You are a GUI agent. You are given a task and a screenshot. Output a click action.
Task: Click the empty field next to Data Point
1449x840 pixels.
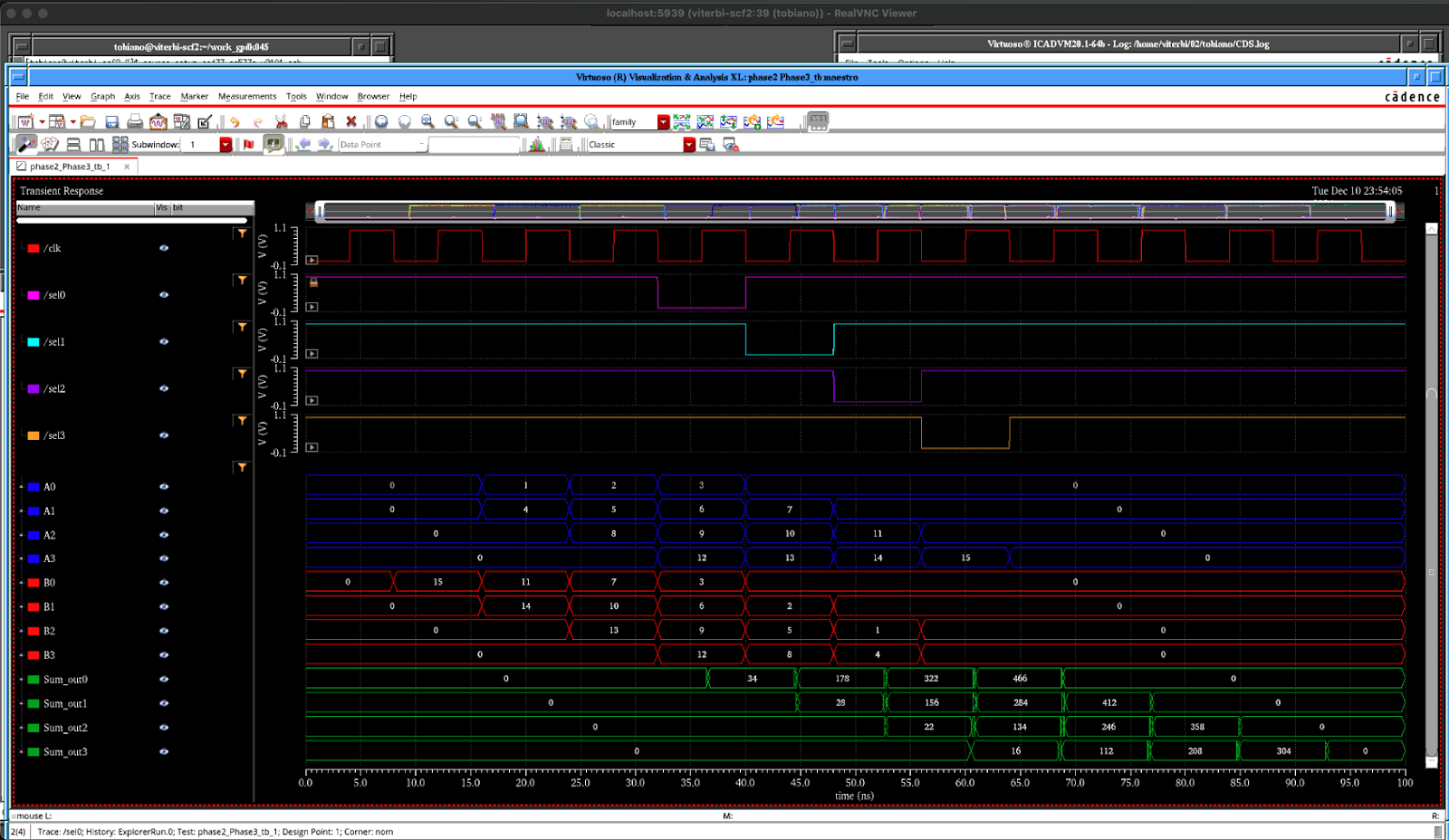click(x=475, y=145)
